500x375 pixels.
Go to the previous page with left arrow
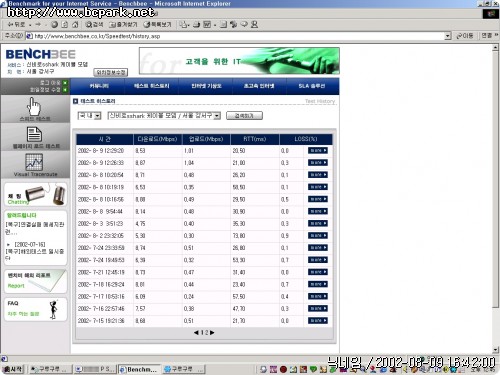pos(196,333)
